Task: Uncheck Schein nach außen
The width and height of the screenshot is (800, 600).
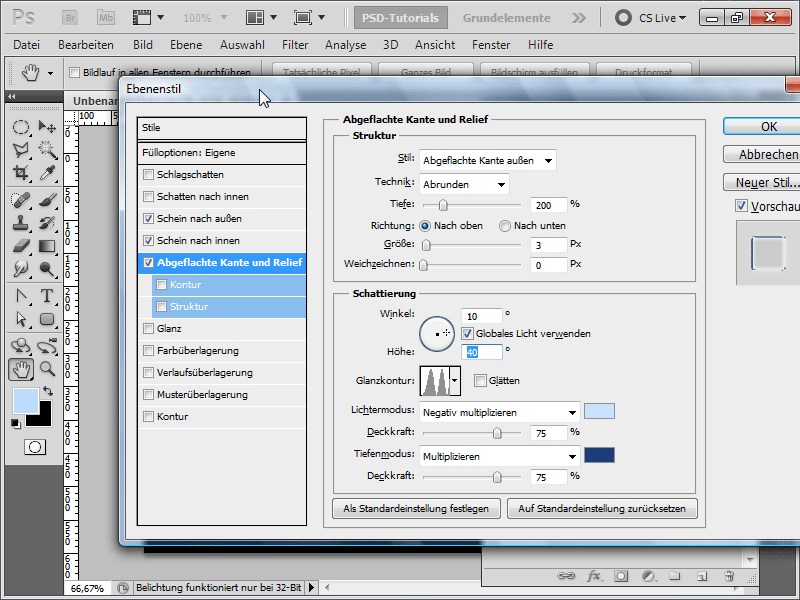Action: [x=148, y=218]
